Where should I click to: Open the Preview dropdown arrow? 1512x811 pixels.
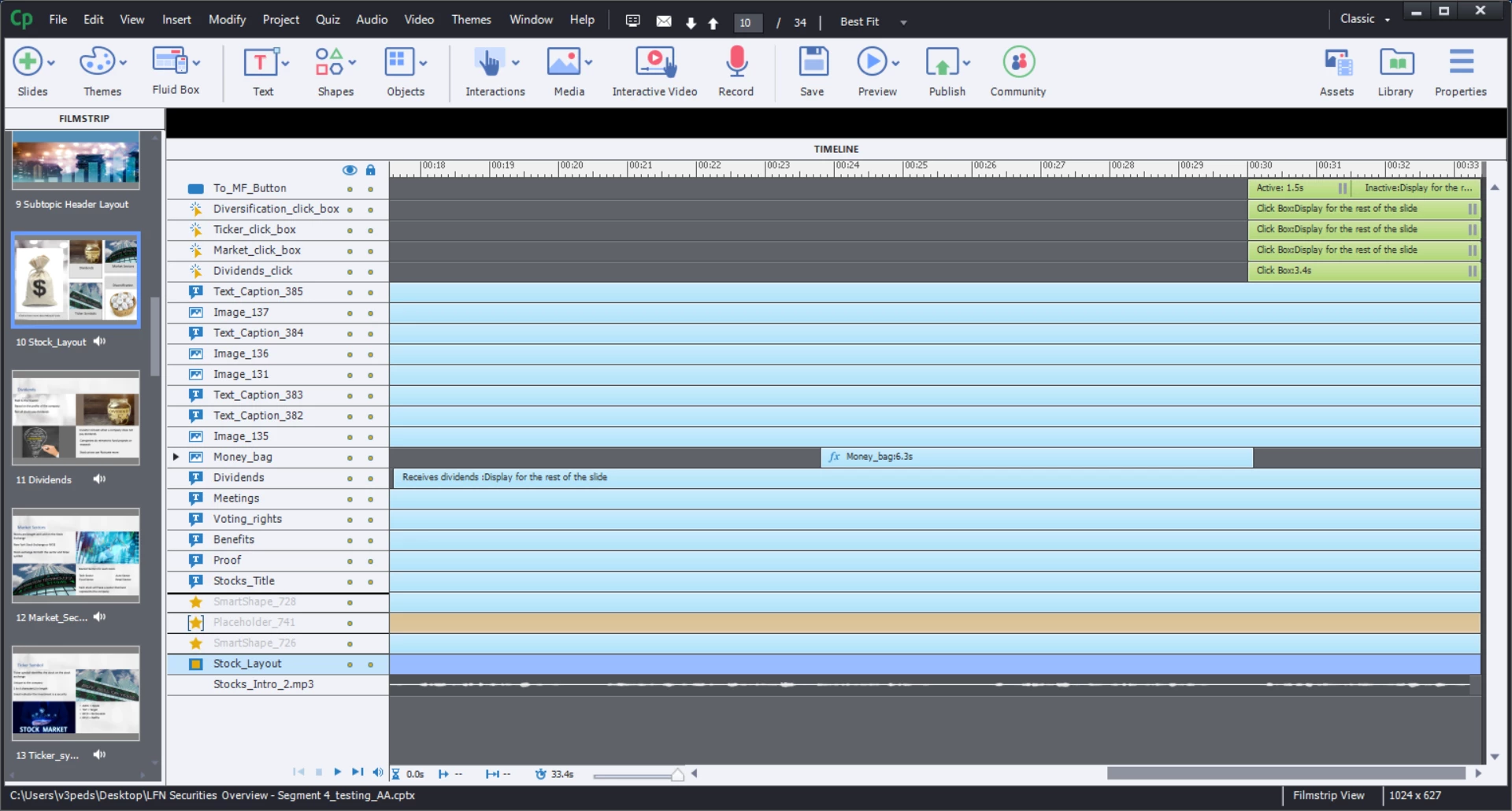tap(895, 63)
